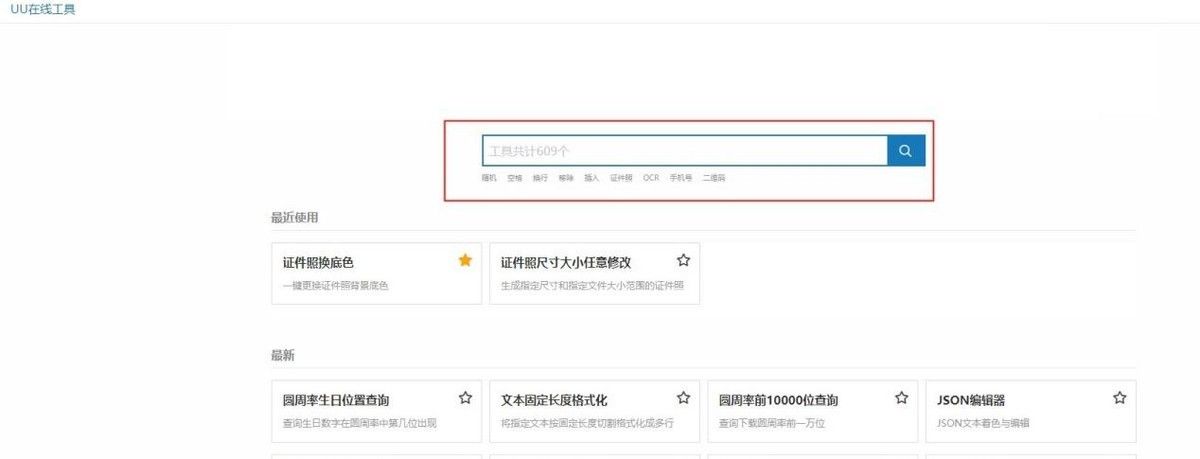Screen dimensions: 1200x459
Task: Click description 生成指定尺寸和指定文件大小范围的证件照
Action: coord(592,286)
